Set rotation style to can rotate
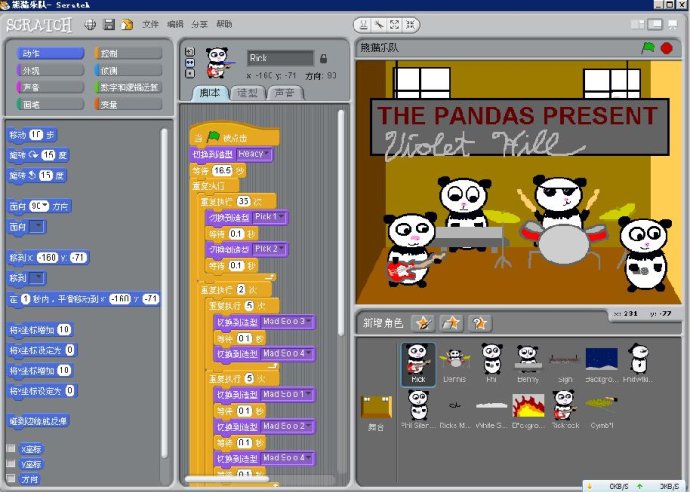The image size is (690, 492). click(190, 52)
